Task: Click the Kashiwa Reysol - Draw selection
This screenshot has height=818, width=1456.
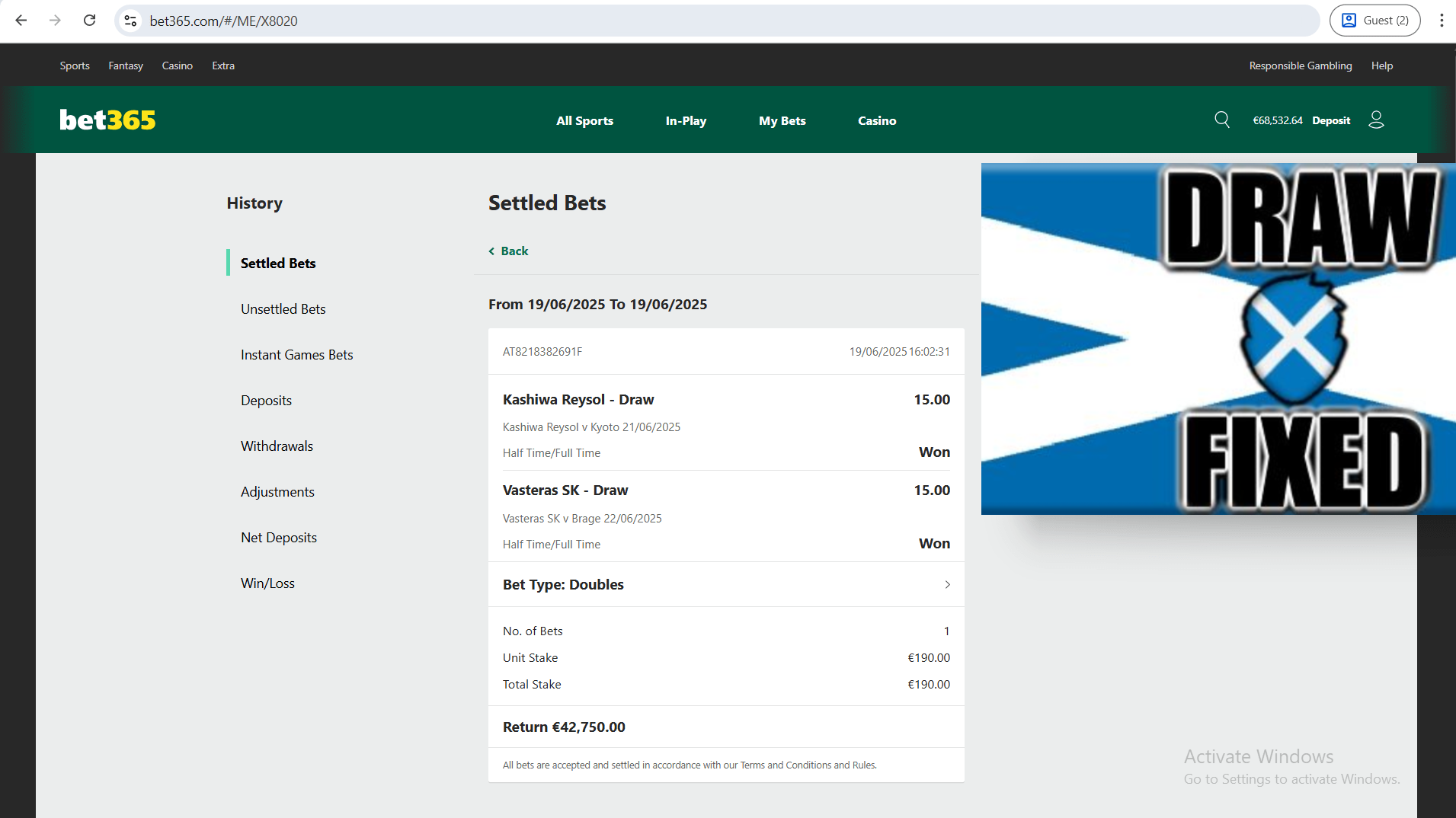Action: (x=578, y=399)
